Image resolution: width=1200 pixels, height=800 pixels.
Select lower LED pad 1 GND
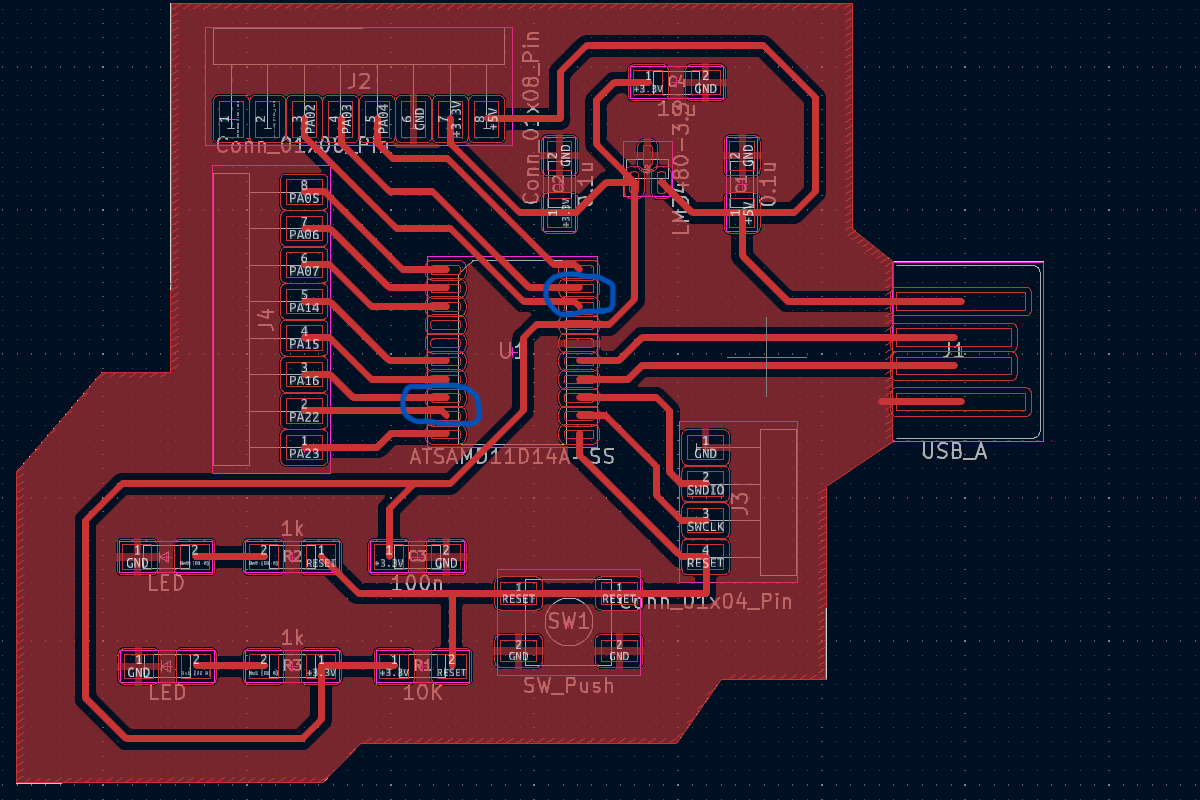(139, 666)
